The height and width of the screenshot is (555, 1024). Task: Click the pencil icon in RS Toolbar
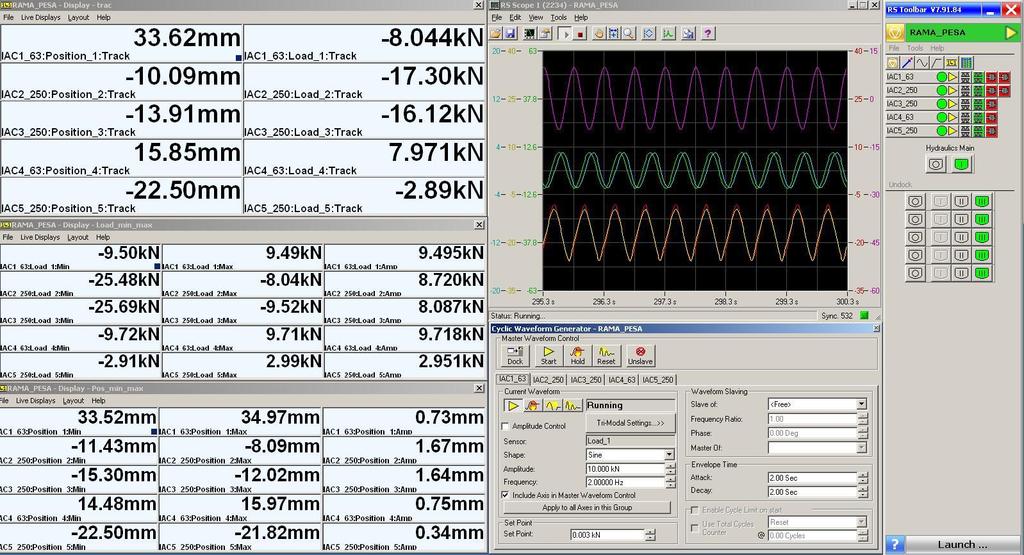pyautogui.click(x=907, y=63)
